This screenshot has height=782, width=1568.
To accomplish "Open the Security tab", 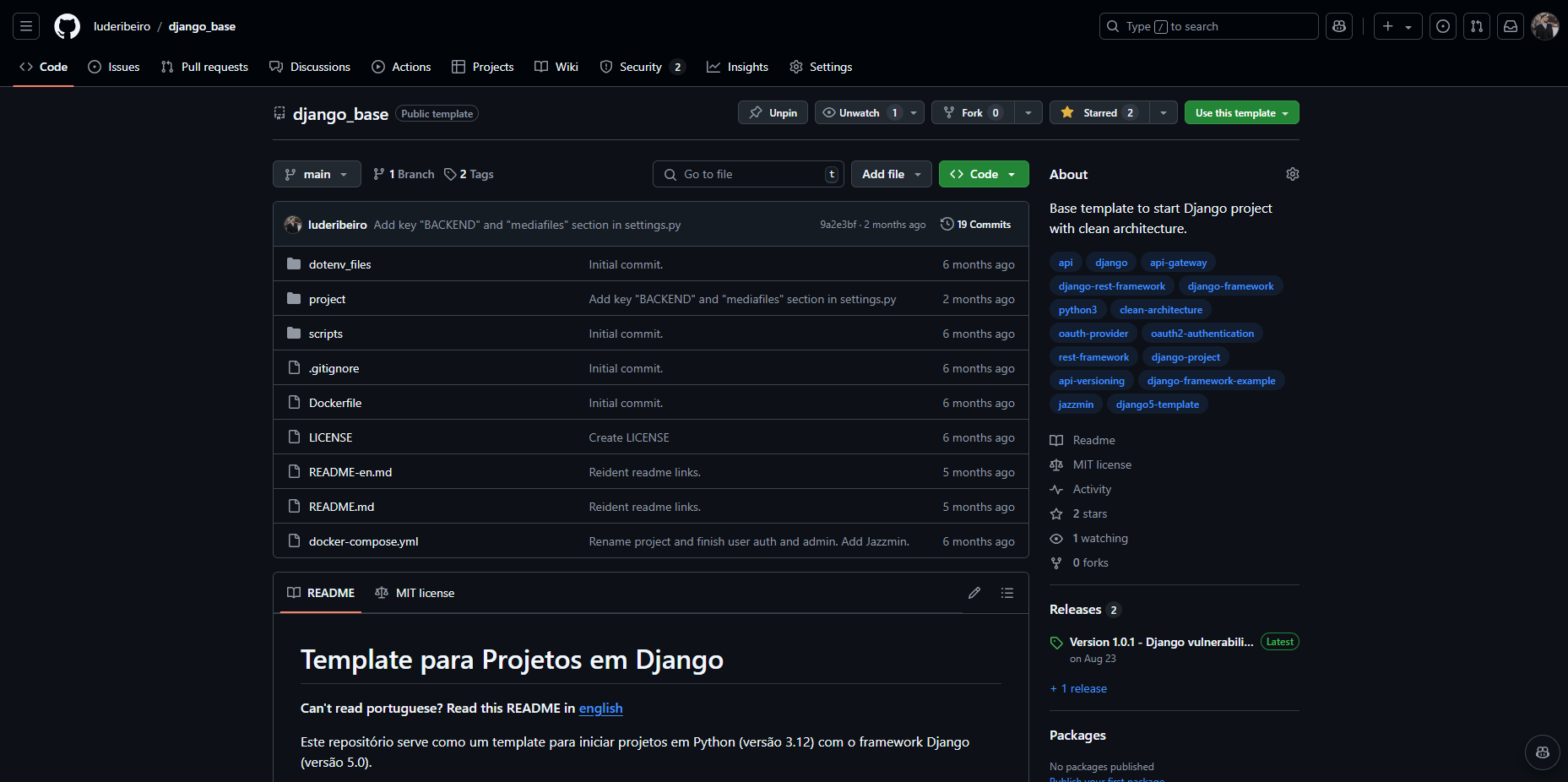I will (642, 67).
